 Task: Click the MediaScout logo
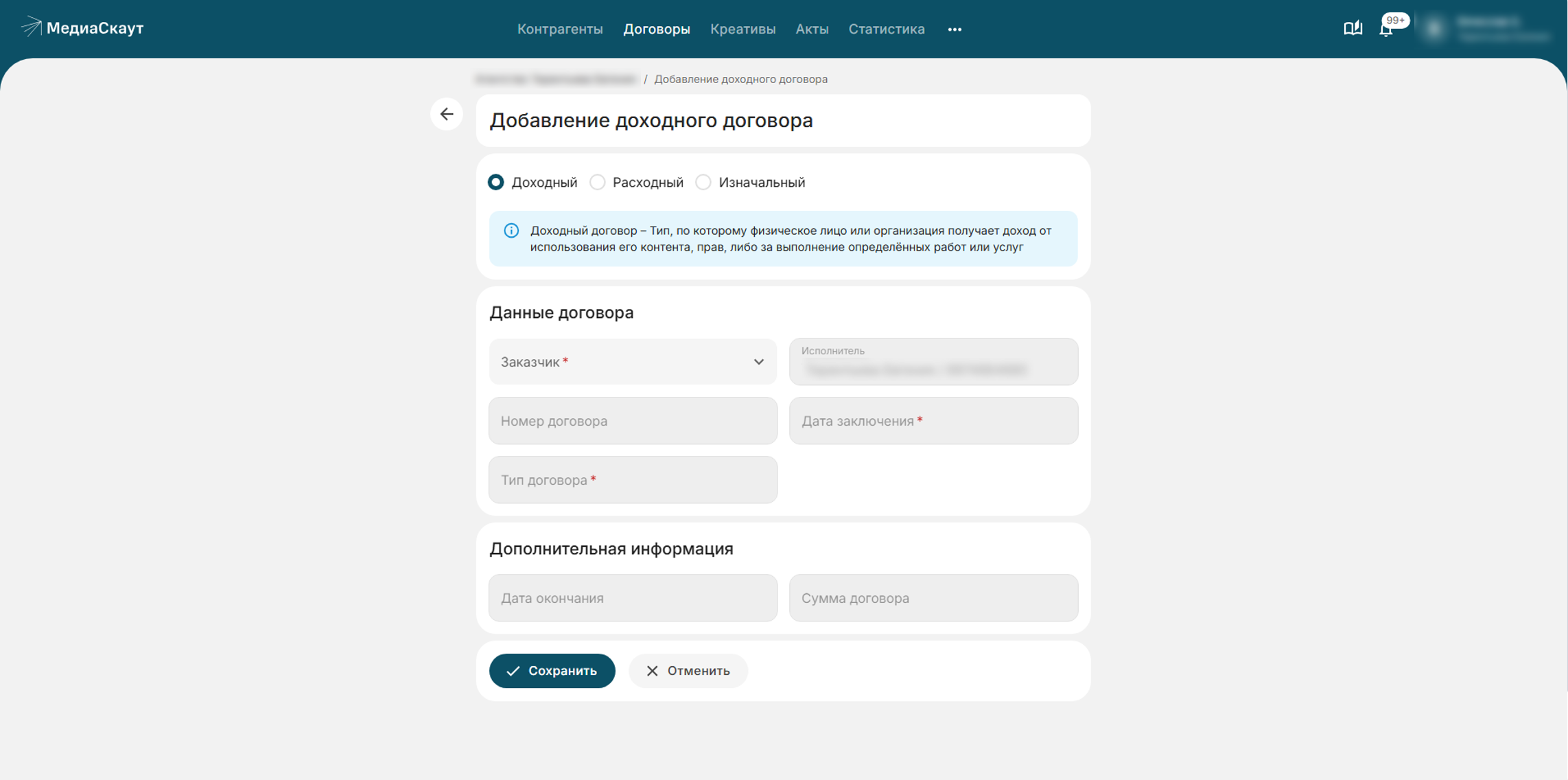coord(82,28)
